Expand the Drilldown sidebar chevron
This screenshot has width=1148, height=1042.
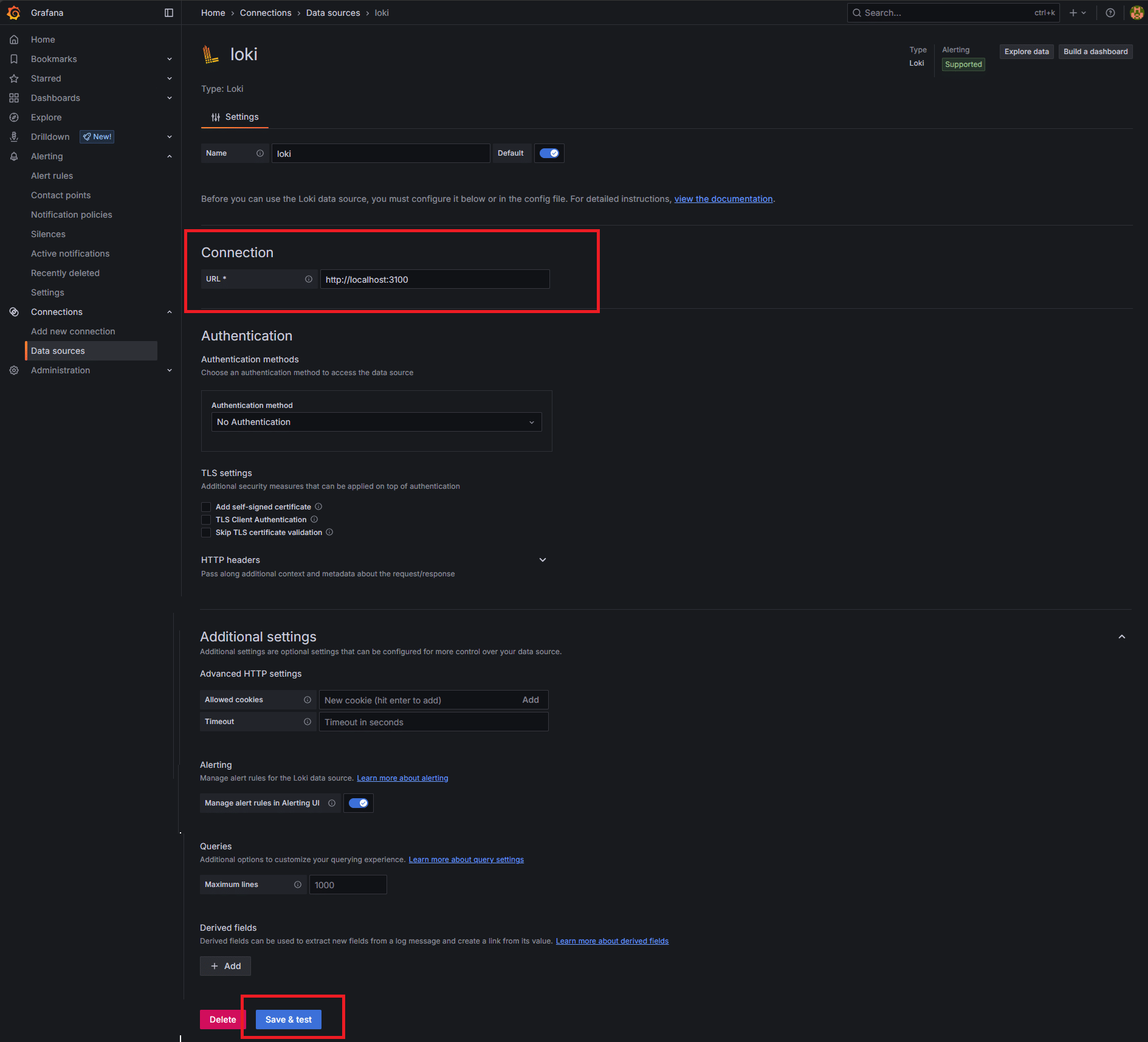point(170,137)
